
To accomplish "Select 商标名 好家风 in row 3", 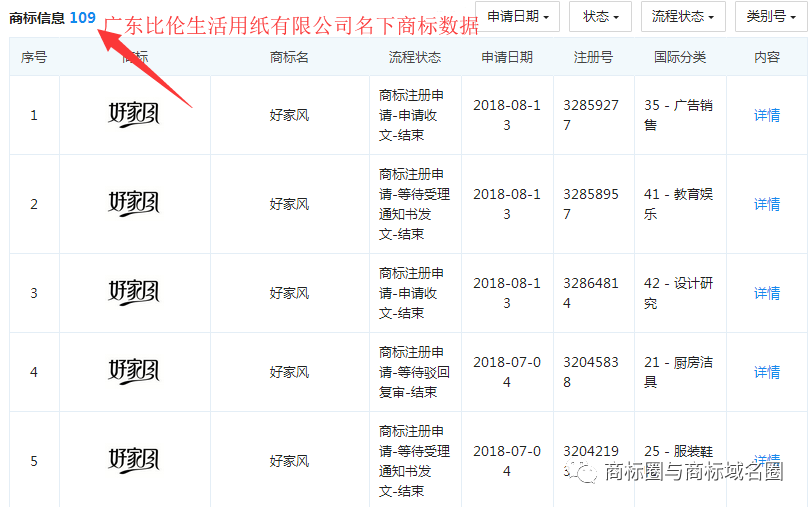I will tap(289, 293).
